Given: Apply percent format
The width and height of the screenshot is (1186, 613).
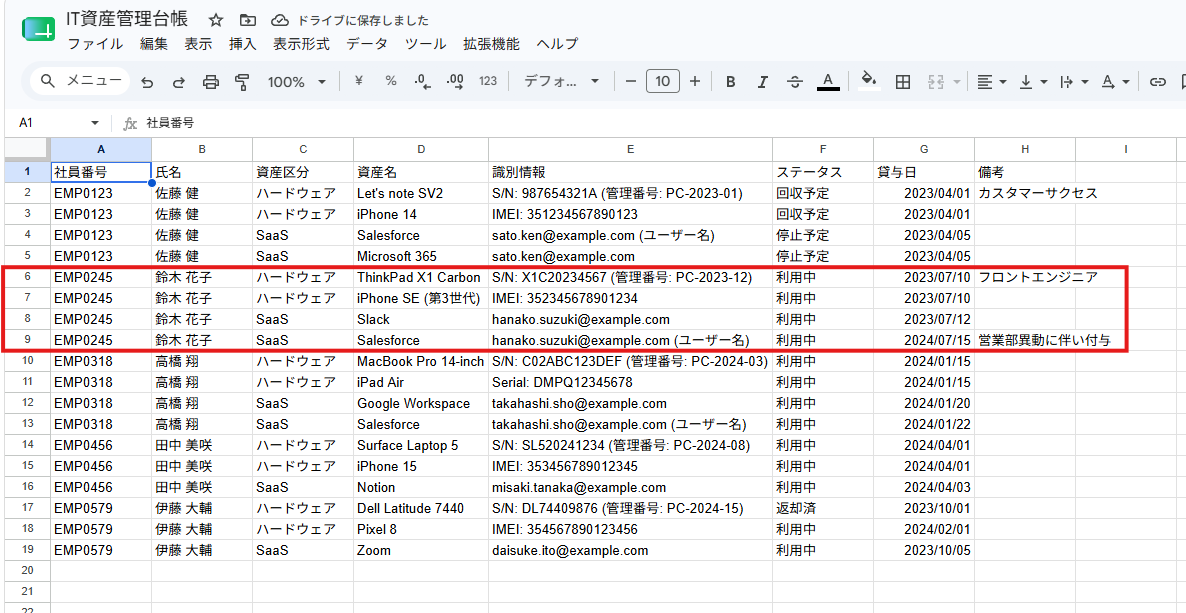Looking at the screenshot, I should (390, 81).
